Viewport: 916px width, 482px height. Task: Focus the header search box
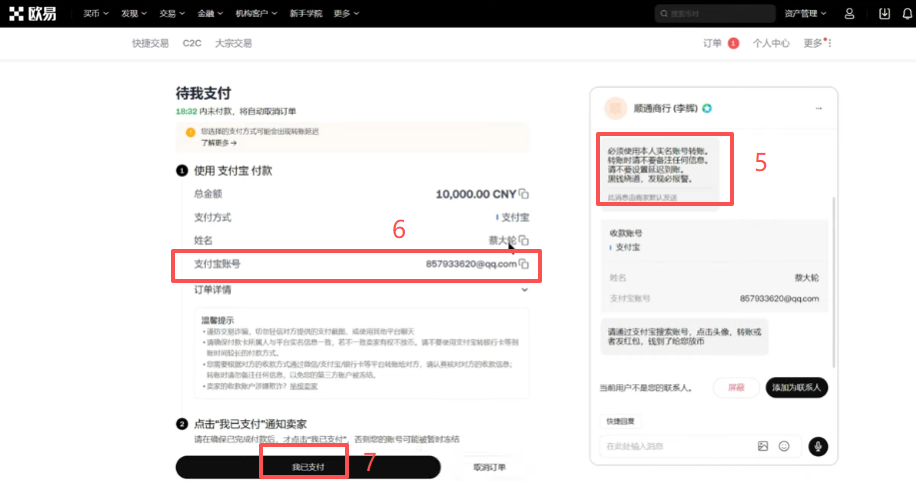715,13
